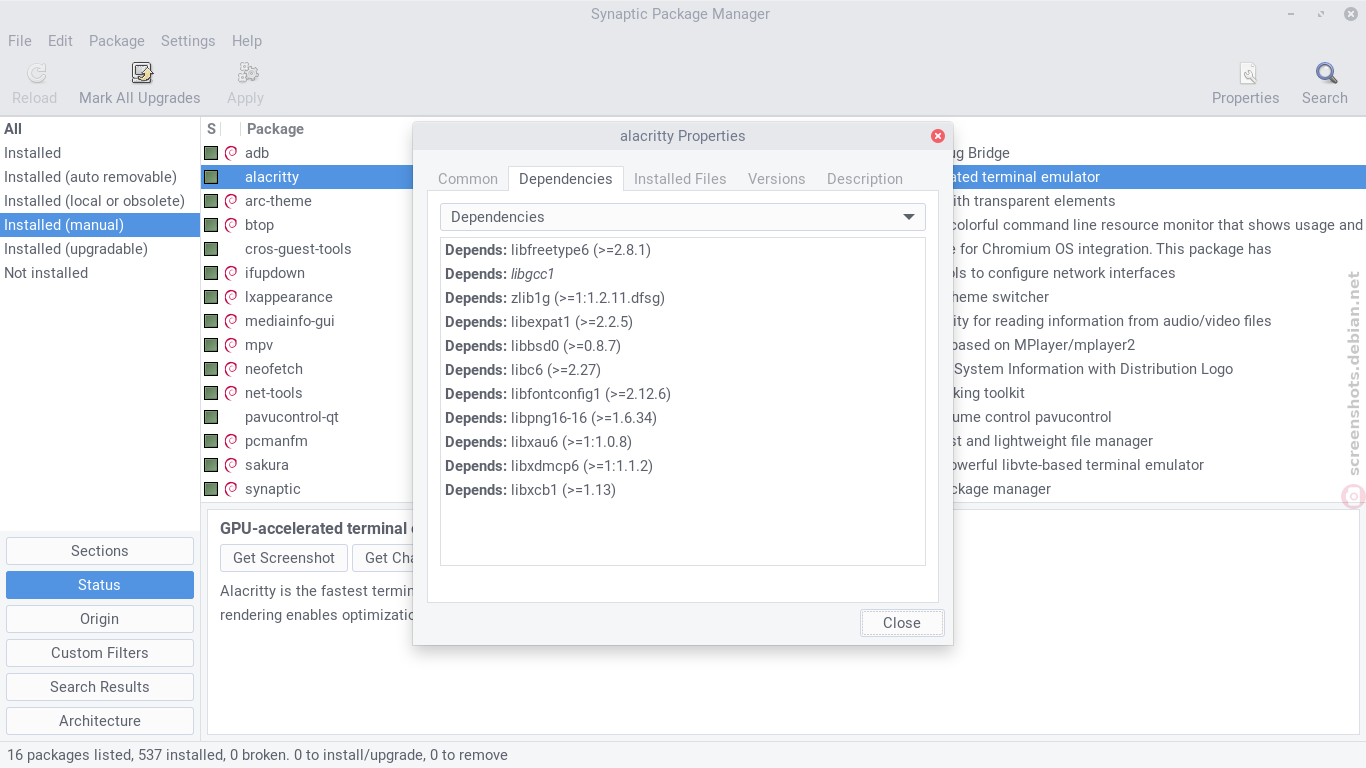Click the Sections filter button
This screenshot has width=1366, height=768.
click(x=100, y=551)
